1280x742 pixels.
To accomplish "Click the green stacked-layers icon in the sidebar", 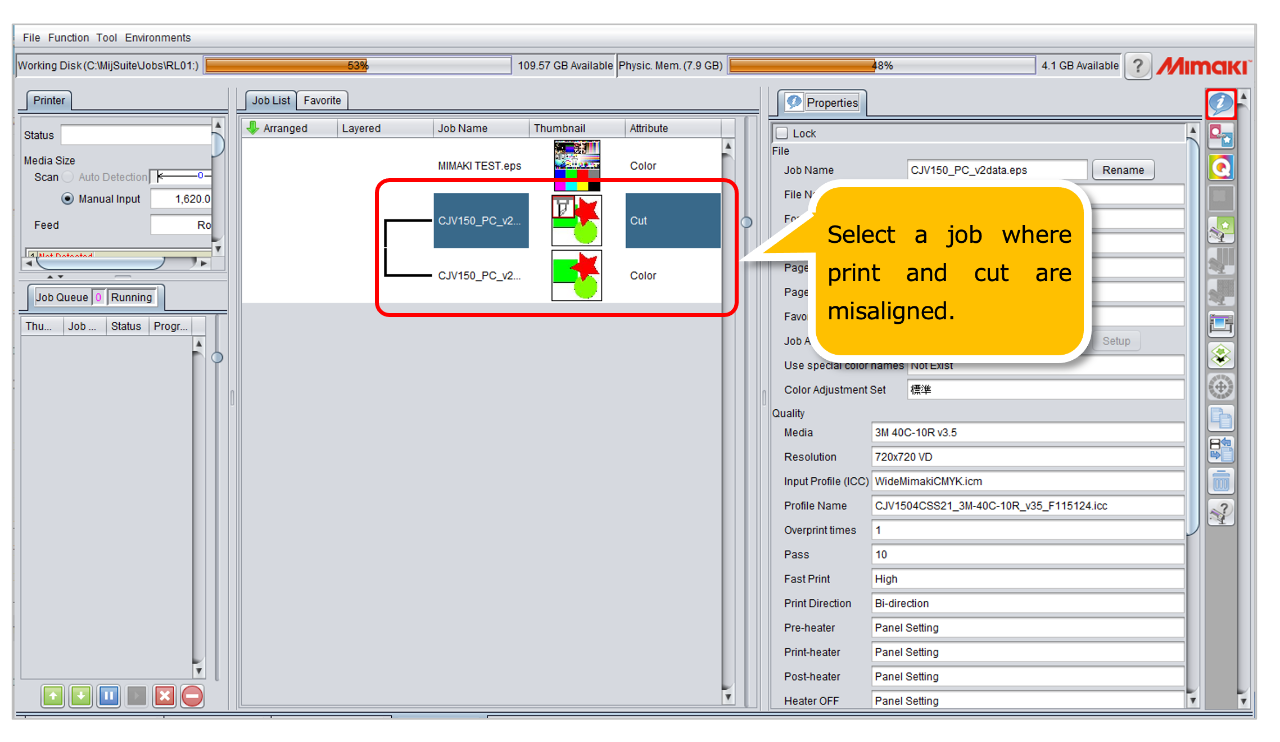I will coord(1221,355).
